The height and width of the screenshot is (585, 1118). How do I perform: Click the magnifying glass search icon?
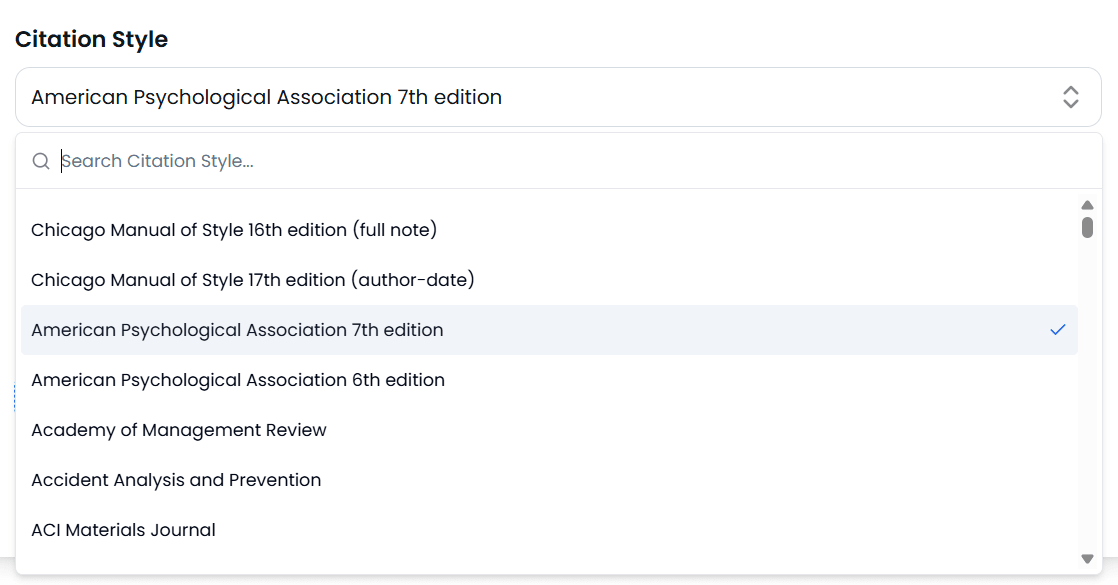[x=41, y=161]
